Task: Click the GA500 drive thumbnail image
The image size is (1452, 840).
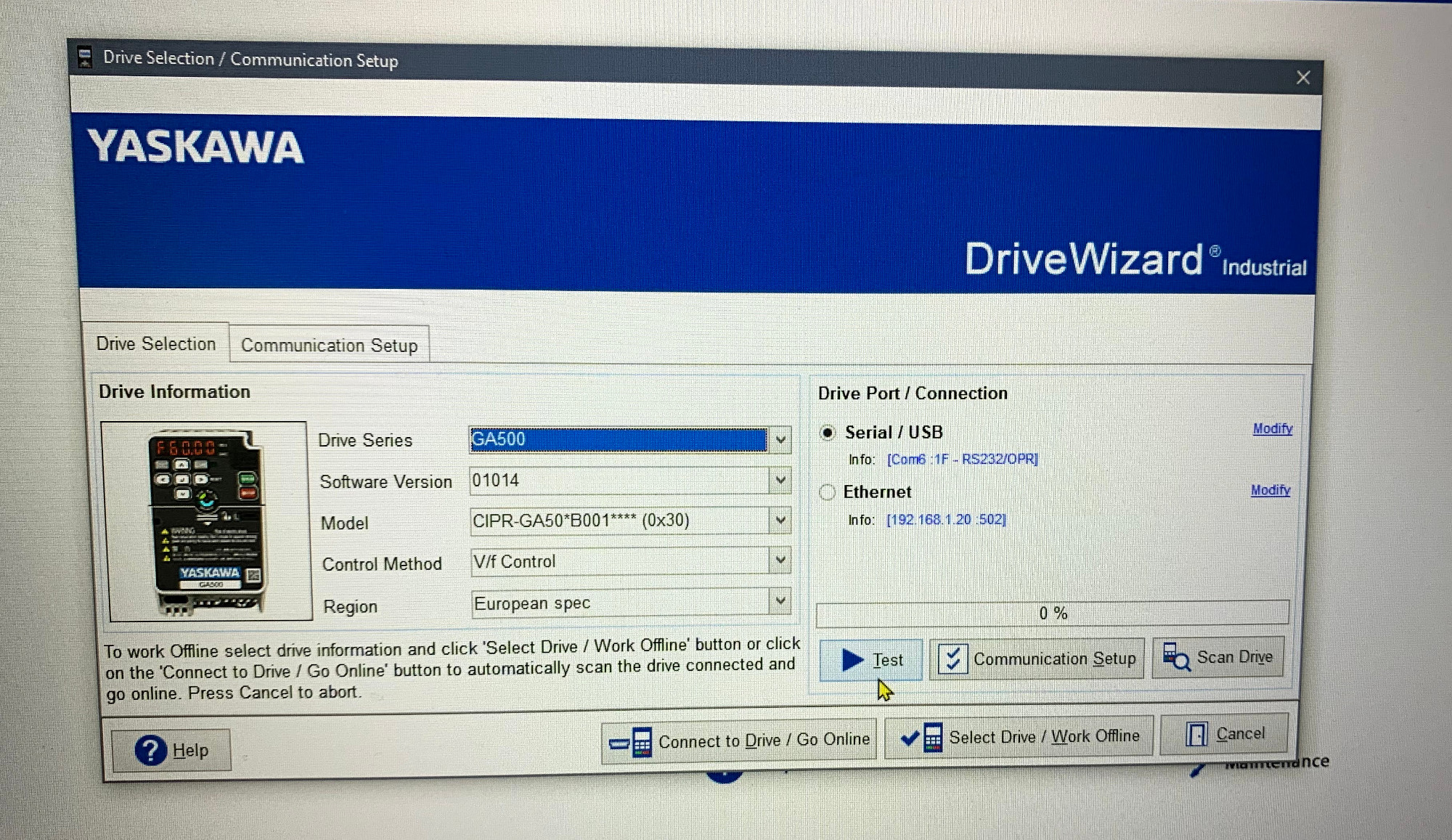Action: pos(208,522)
